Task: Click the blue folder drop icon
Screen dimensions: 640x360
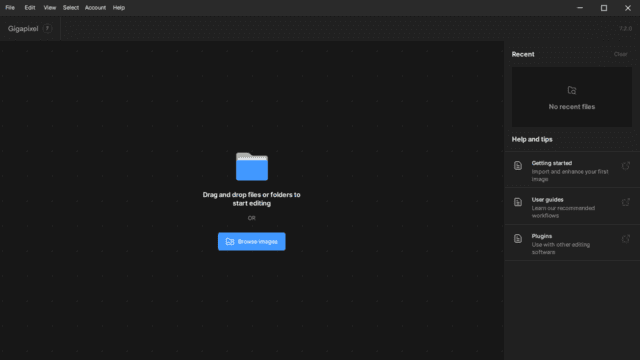Action: coord(252,167)
